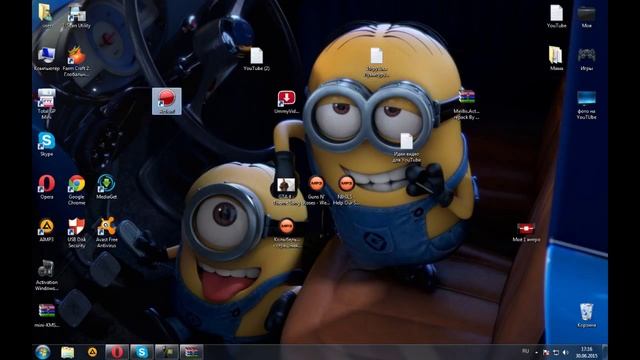Select the Компьютер desktop icon
Viewport: 640px width, 360px height.
(47, 58)
